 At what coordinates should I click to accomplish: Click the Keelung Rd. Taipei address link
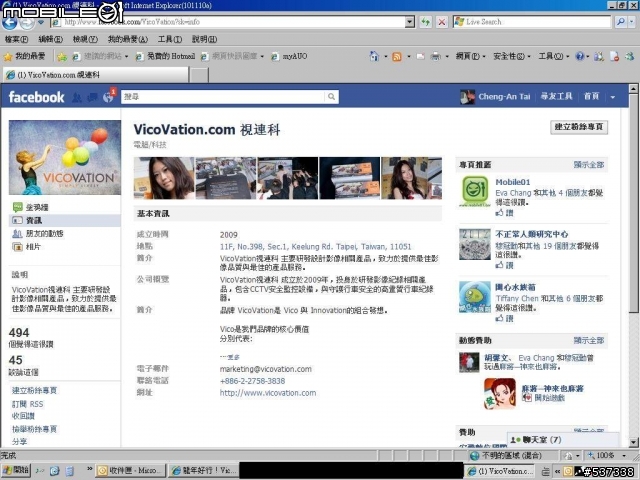click(315, 247)
